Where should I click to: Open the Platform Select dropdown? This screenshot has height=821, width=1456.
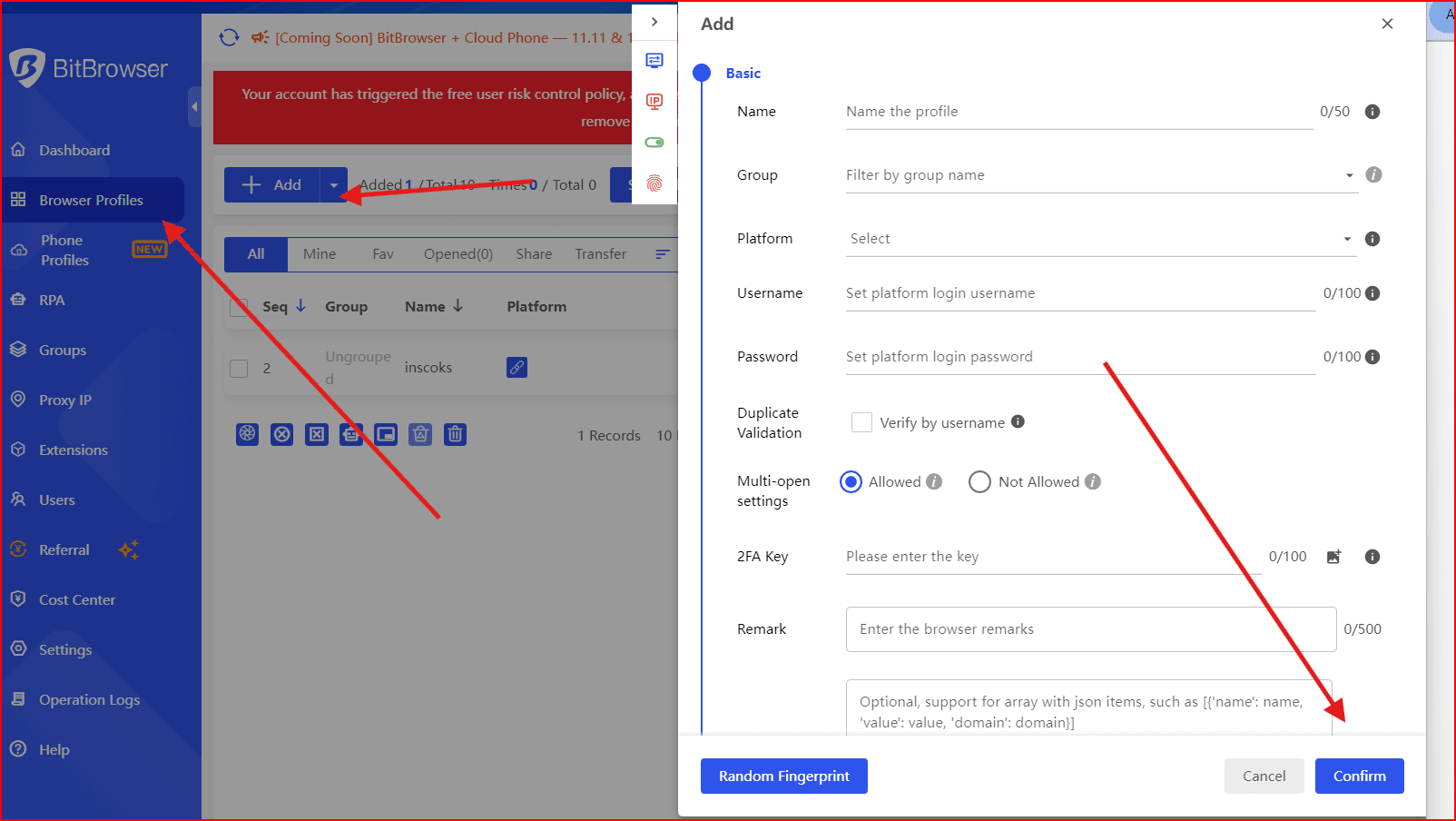[1102, 239]
